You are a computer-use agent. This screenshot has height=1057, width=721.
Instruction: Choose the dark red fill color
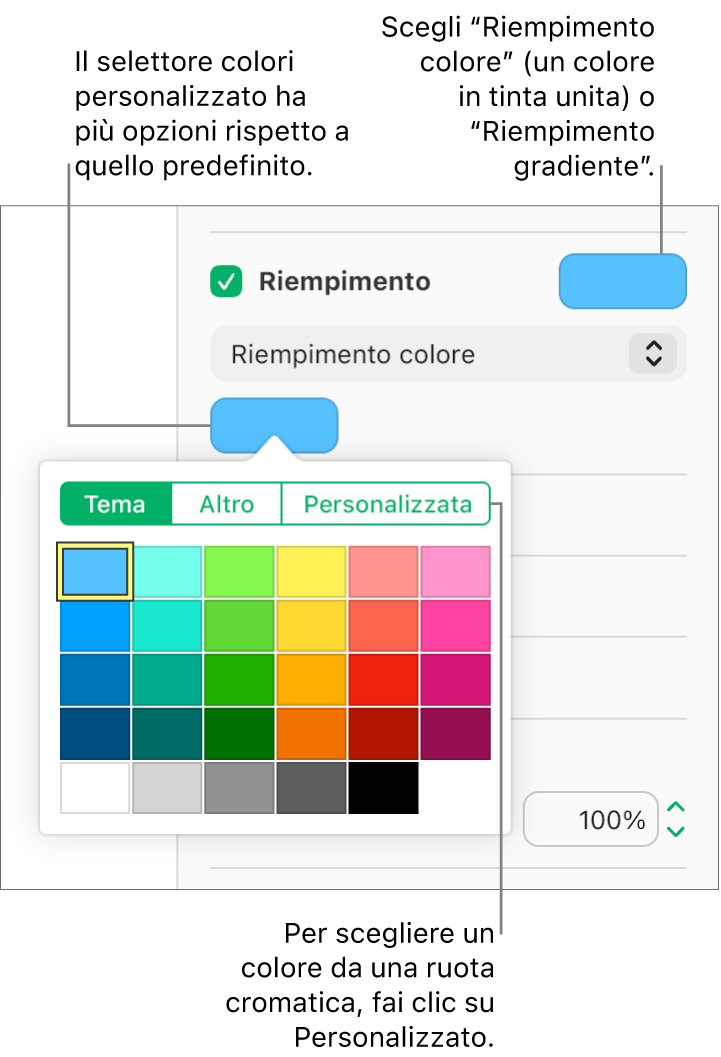coord(383,733)
